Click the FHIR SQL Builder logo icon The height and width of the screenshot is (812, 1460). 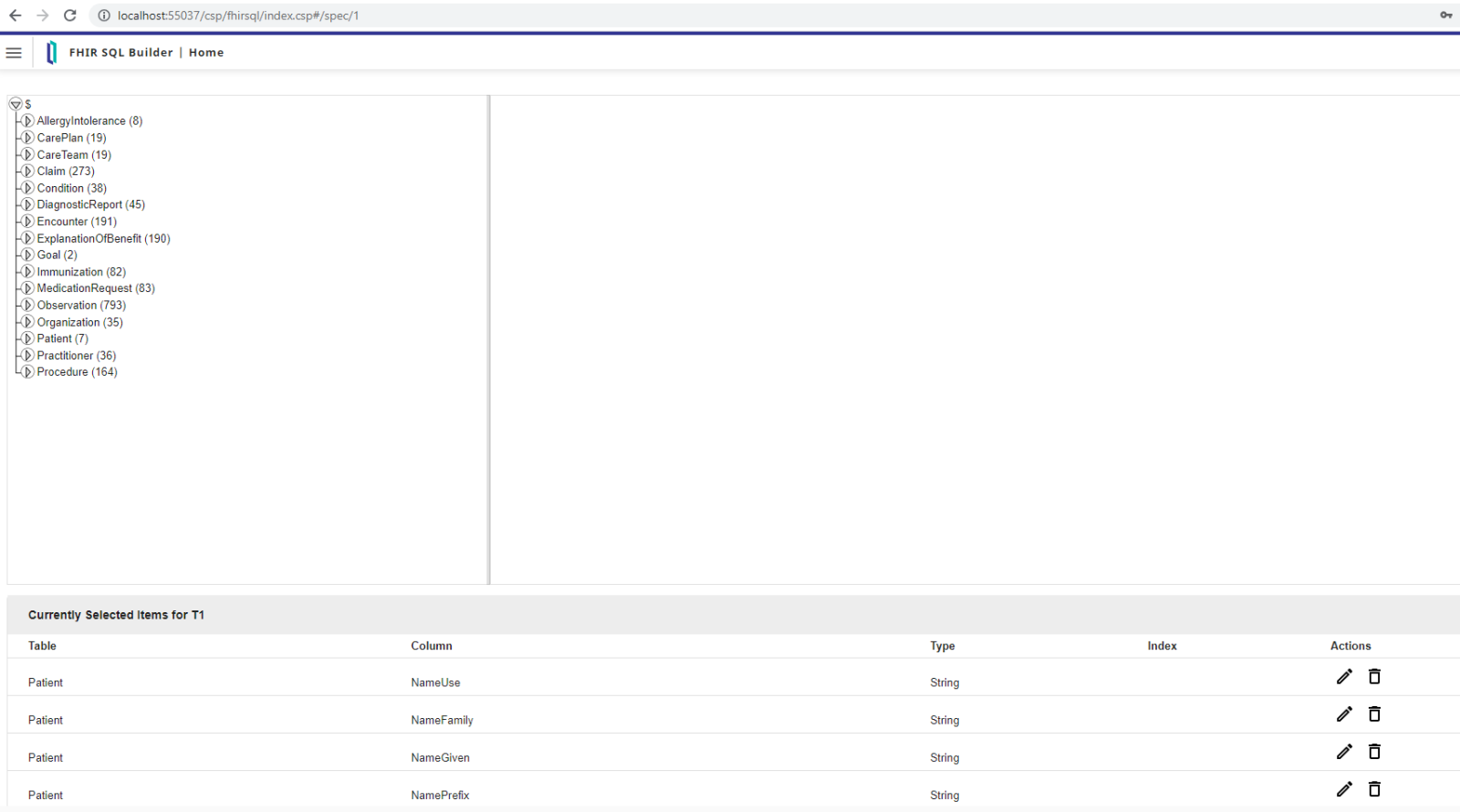tap(51, 53)
